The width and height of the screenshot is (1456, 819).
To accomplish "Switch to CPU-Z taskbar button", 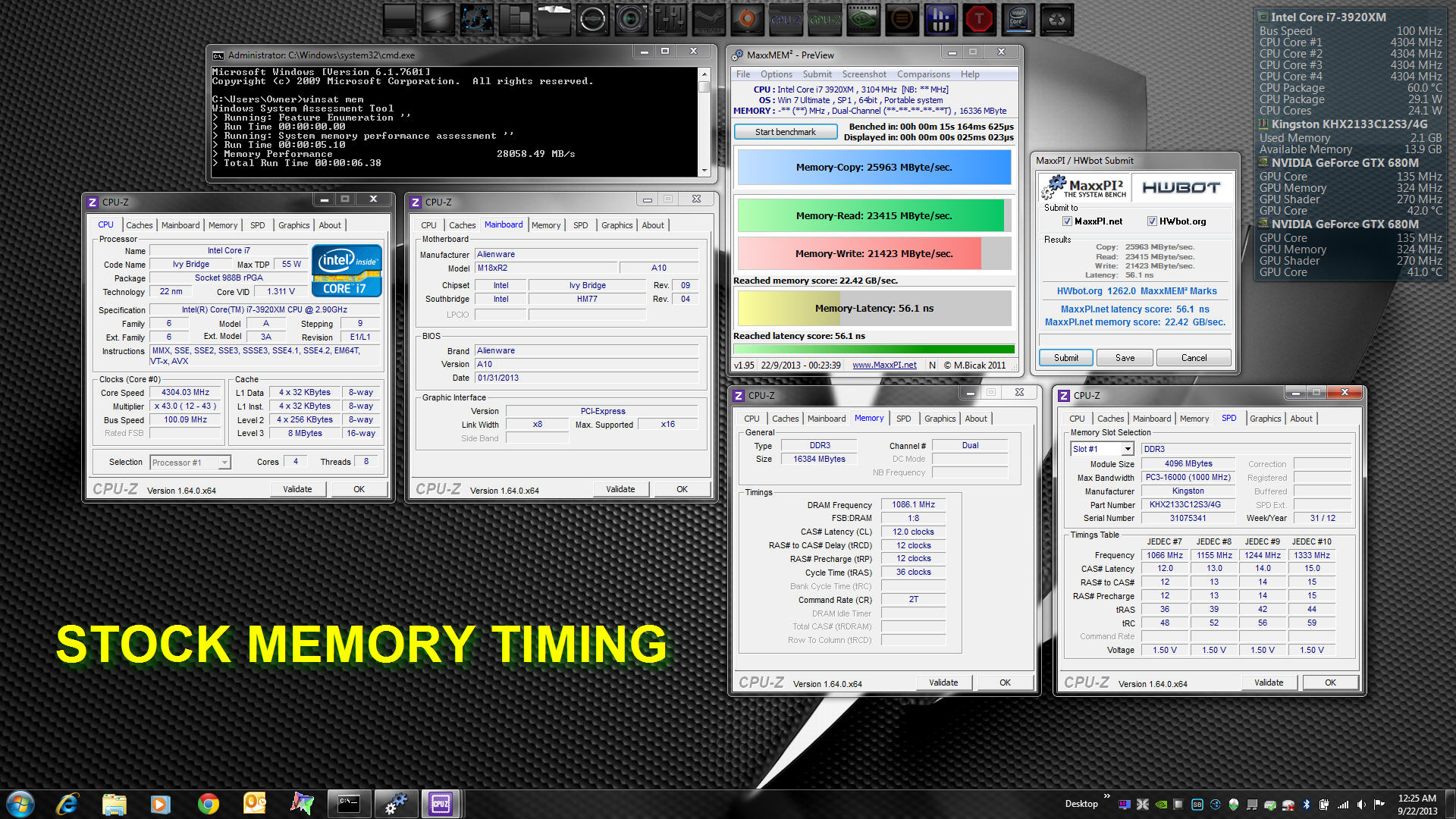I will point(441,804).
